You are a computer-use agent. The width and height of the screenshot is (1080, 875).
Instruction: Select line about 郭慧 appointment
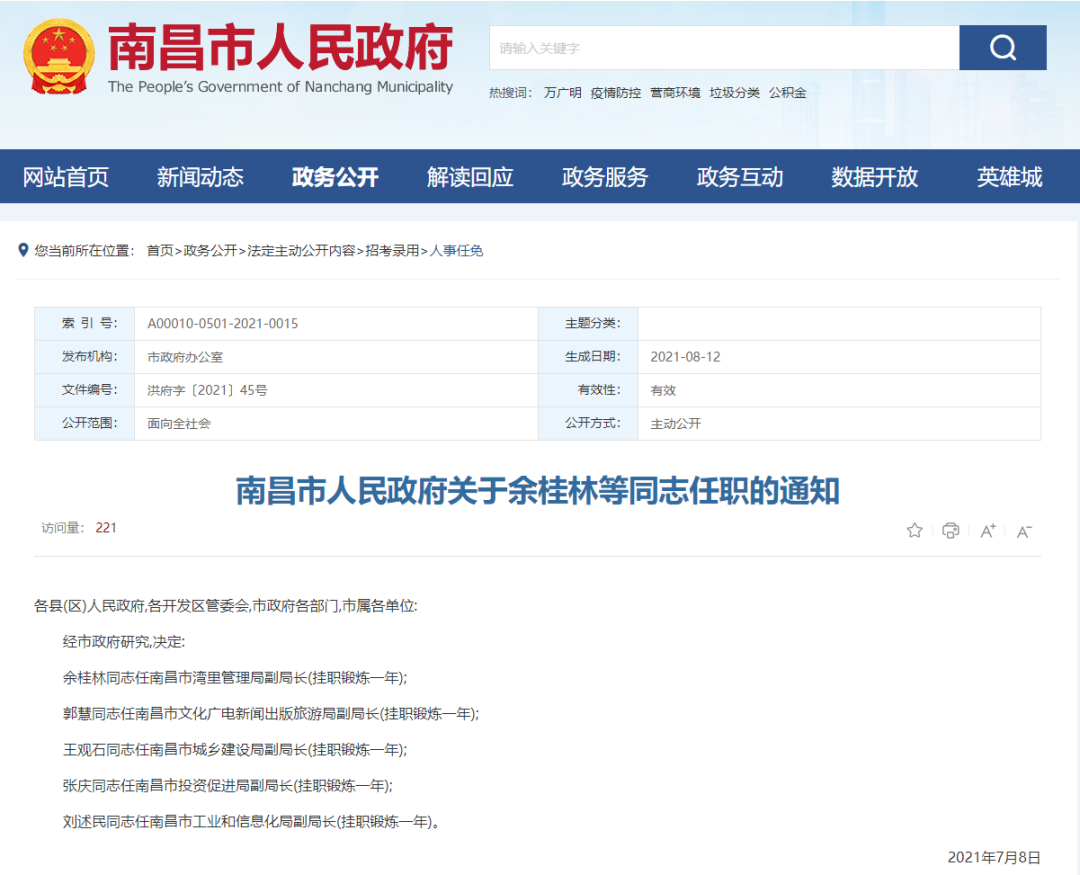(x=271, y=714)
